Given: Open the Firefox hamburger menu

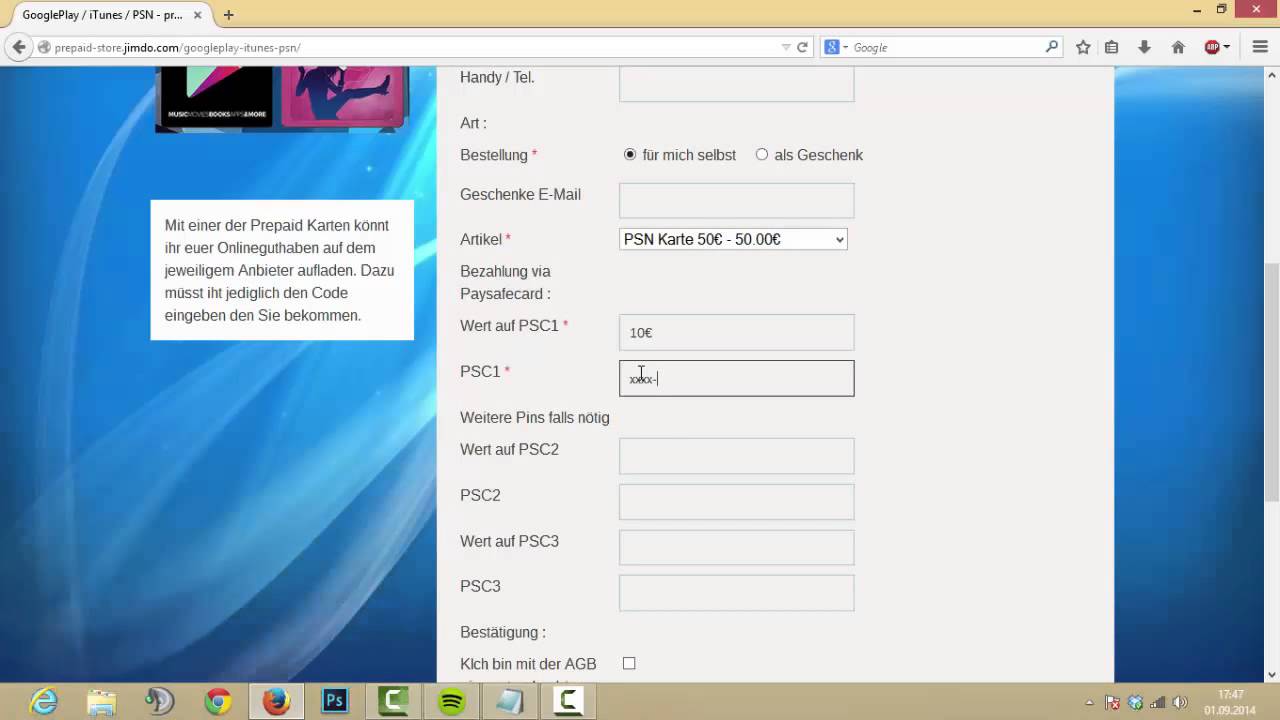Looking at the screenshot, I should 1260,47.
